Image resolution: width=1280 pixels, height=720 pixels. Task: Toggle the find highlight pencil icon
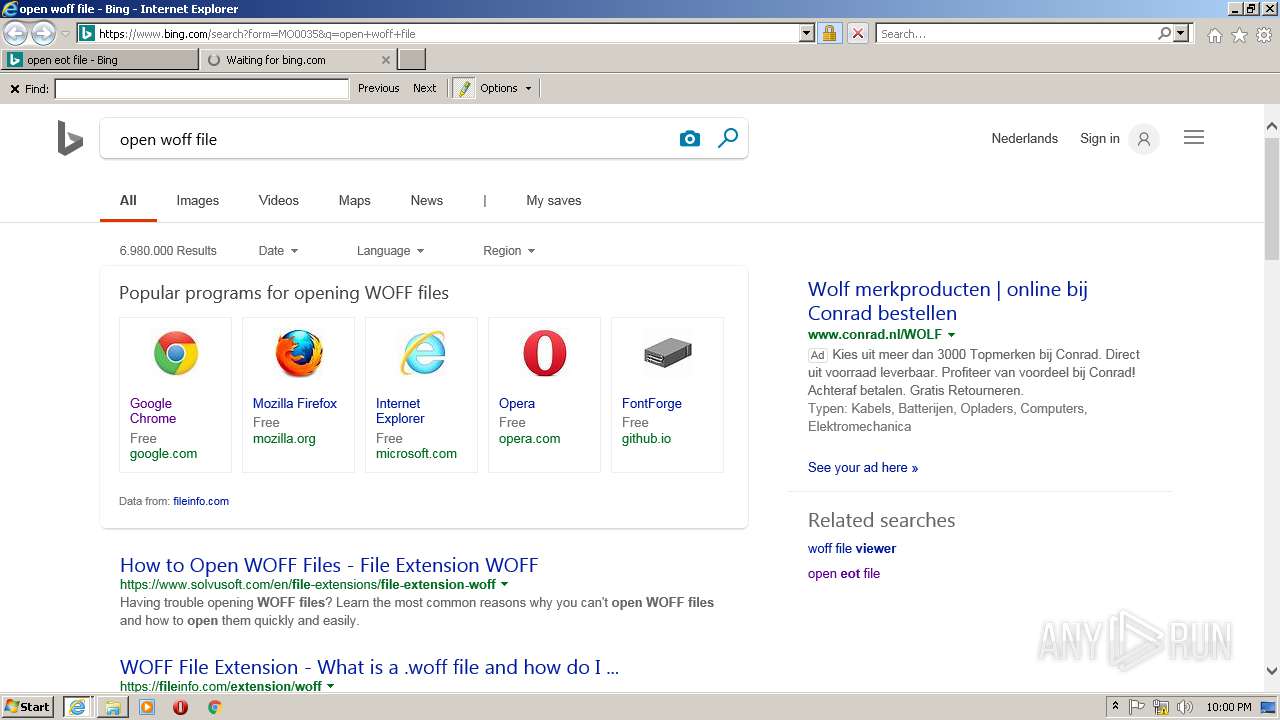[463, 88]
